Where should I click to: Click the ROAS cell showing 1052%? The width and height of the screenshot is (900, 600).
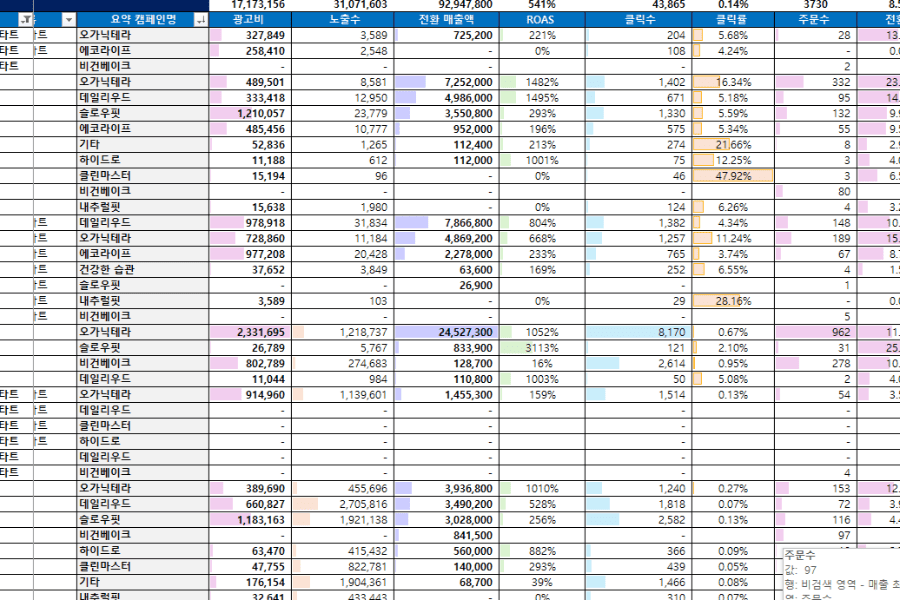point(542,332)
